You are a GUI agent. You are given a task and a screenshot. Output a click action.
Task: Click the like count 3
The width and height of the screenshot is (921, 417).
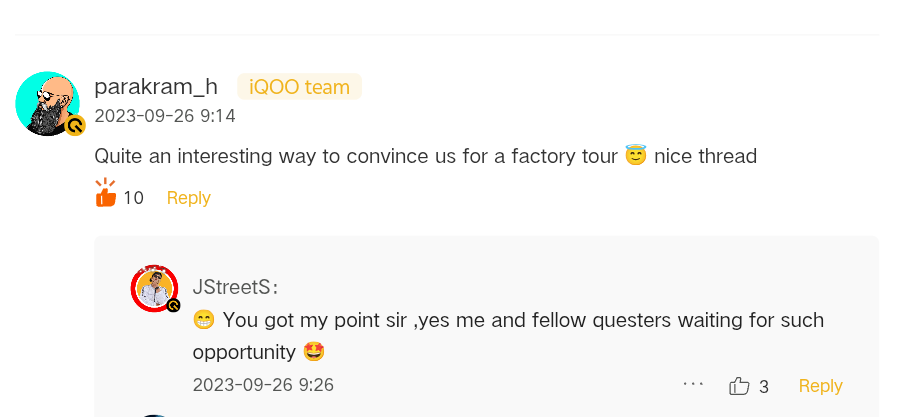tap(764, 386)
